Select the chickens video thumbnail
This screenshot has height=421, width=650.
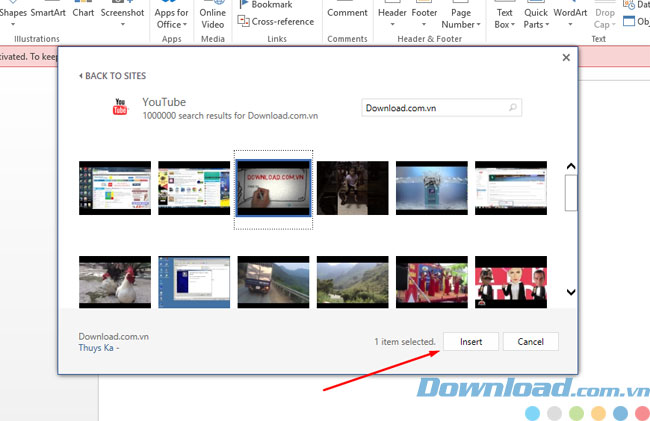coord(115,281)
